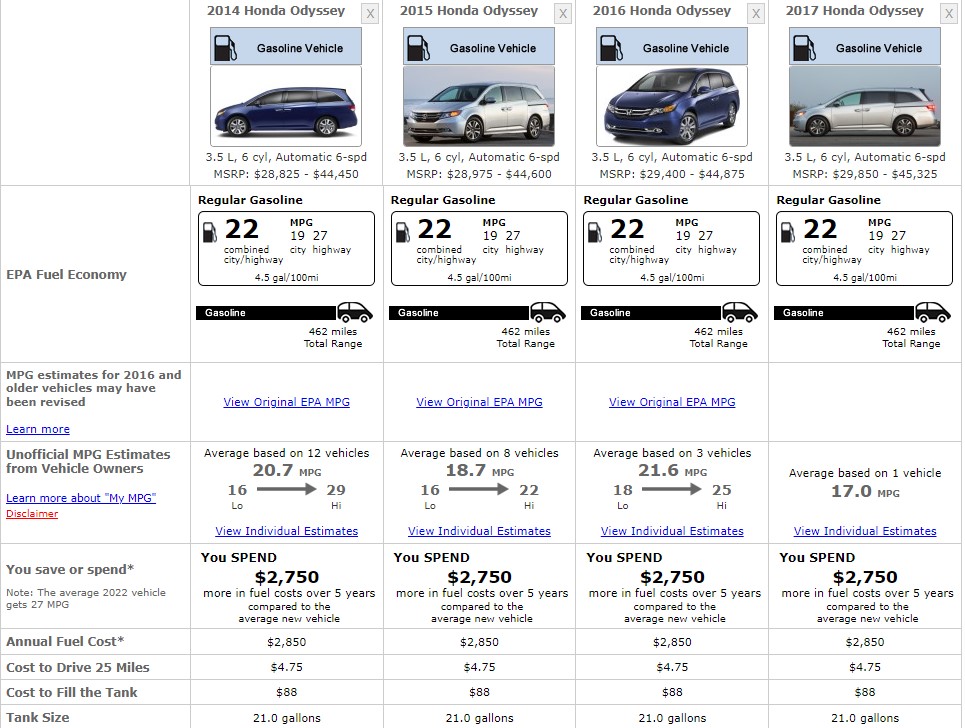Click MSRP: $28,975 - $44,600 text
Screen dimensions: 965x728
[x=479, y=174]
